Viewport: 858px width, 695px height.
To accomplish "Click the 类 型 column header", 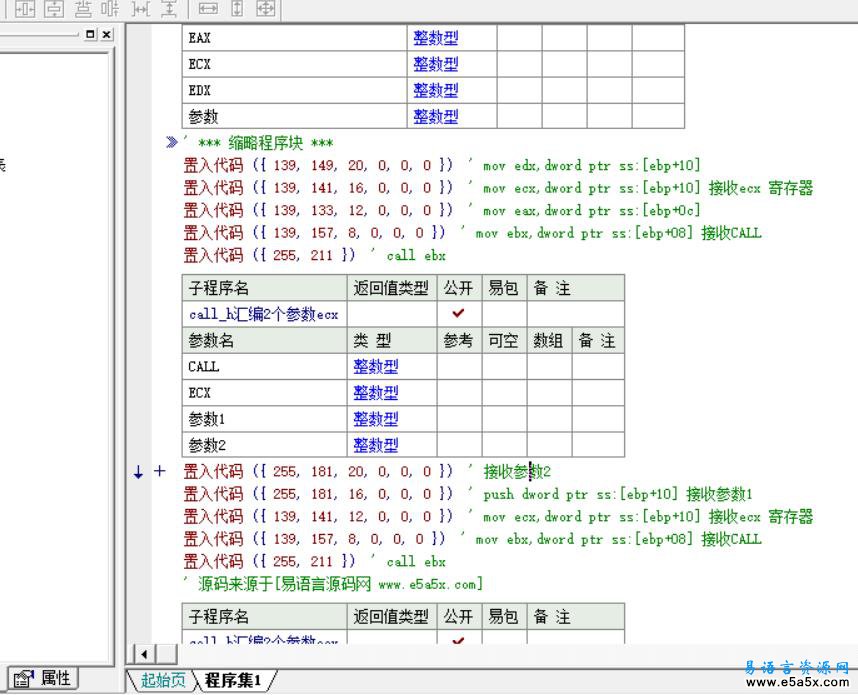I will click(x=392, y=340).
